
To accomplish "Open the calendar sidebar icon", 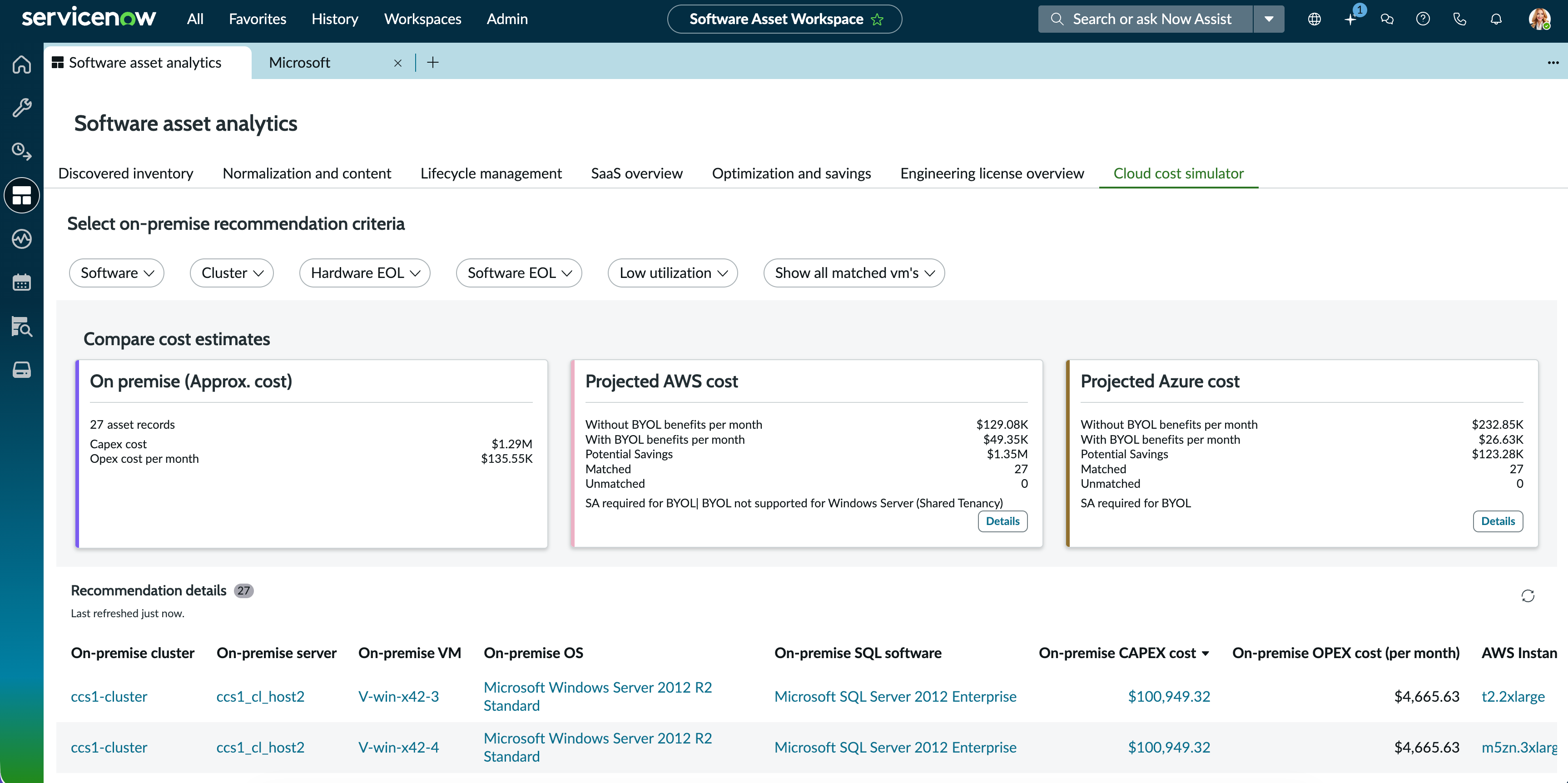I will coord(22,282).
